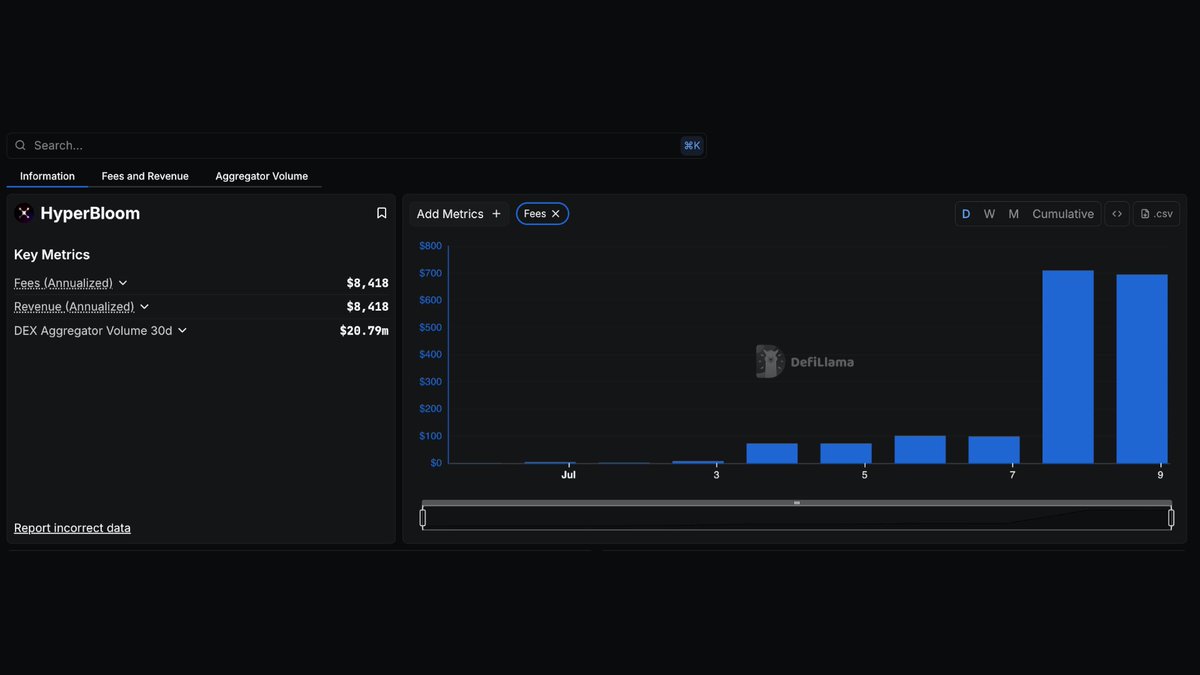Click the fees bar above label 5
Viewport: 1200px width, 675px height.
click(846, 453)
